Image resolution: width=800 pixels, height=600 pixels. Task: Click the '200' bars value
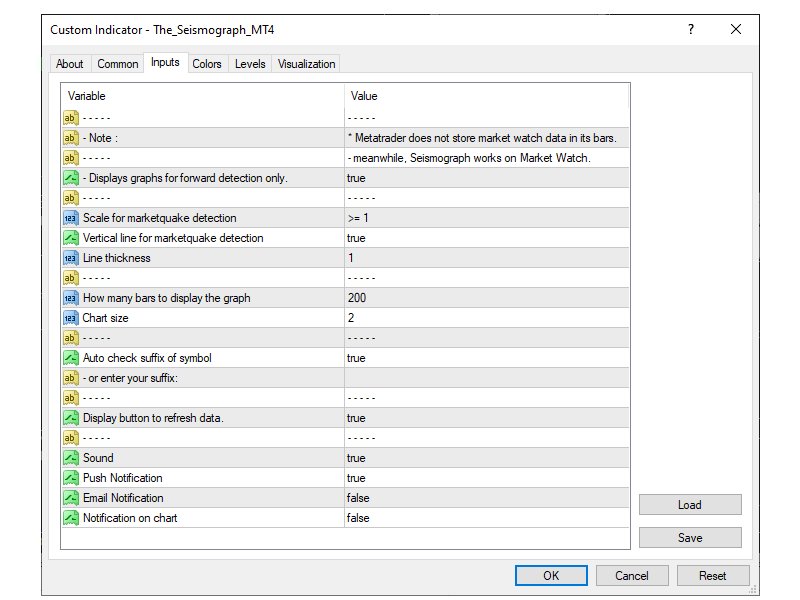[357, 298]
